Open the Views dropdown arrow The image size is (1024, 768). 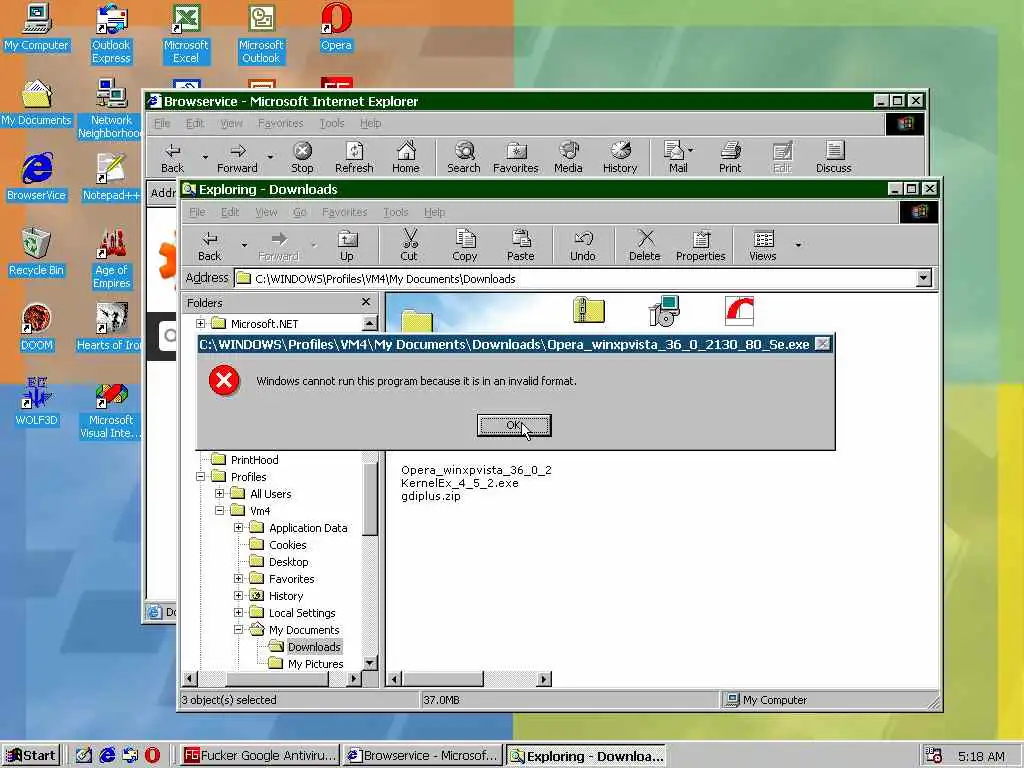798,246
